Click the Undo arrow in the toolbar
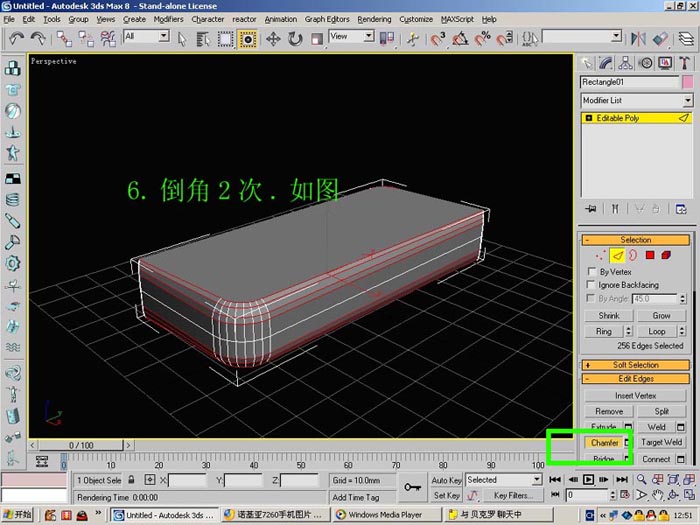This screenshot has height=525, width=700. pyautogui.click(x=17, y=39)
